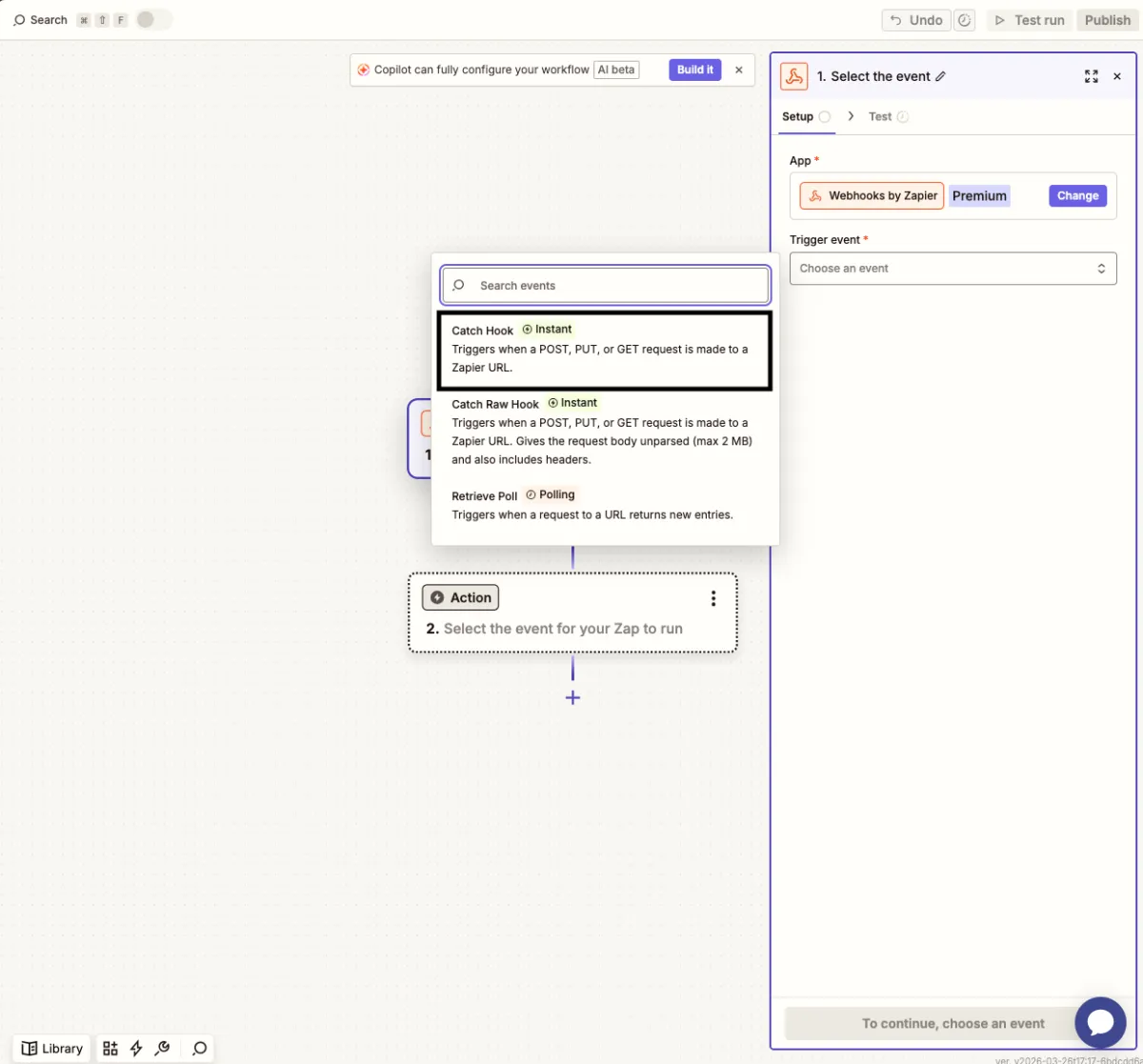Click the Instant badge beside Catch Hook
The height and width of the screenshot is (1064, 1143).
click(x=548, y=330)
